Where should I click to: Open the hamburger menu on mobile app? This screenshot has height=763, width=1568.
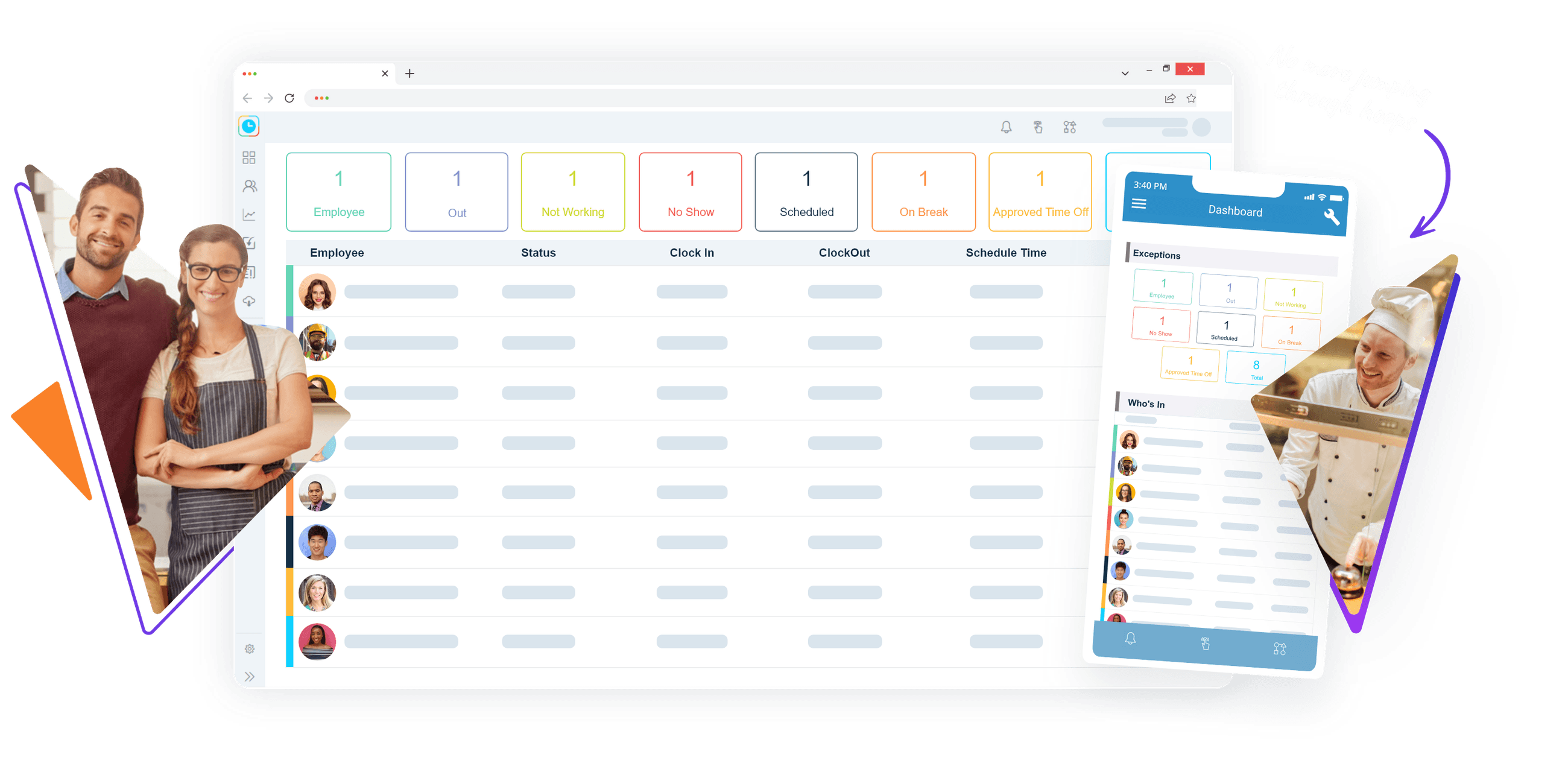1139,204
